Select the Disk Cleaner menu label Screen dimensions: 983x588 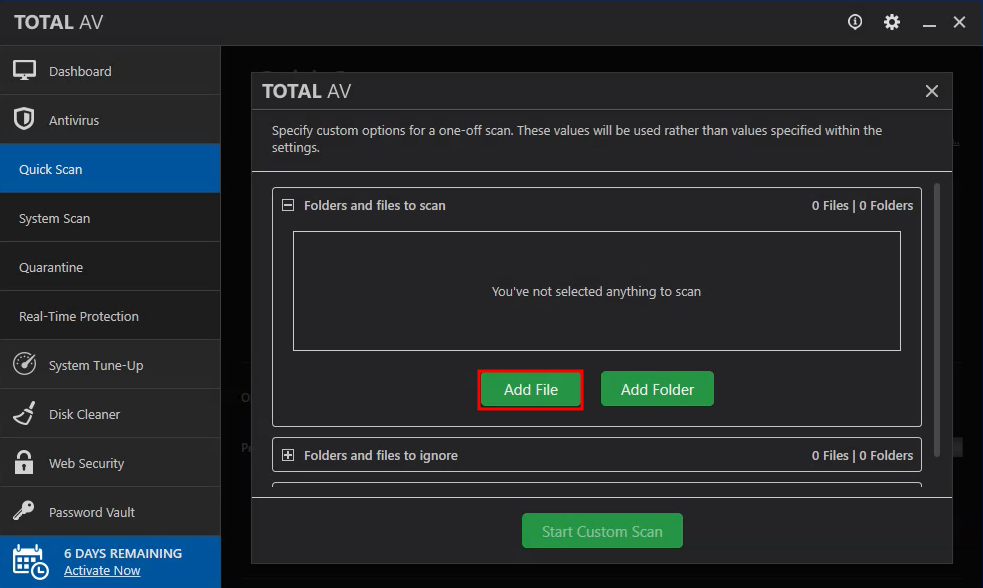click(84, 414)
